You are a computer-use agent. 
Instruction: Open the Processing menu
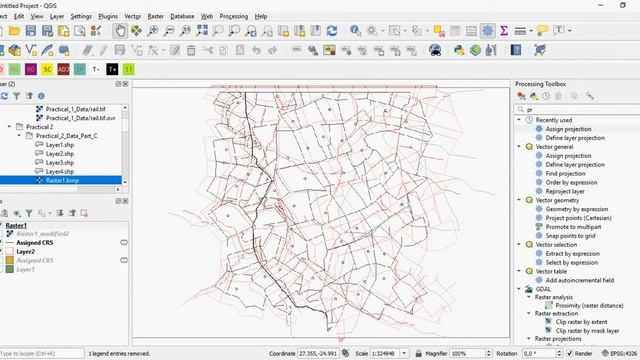tap(233, 16)
